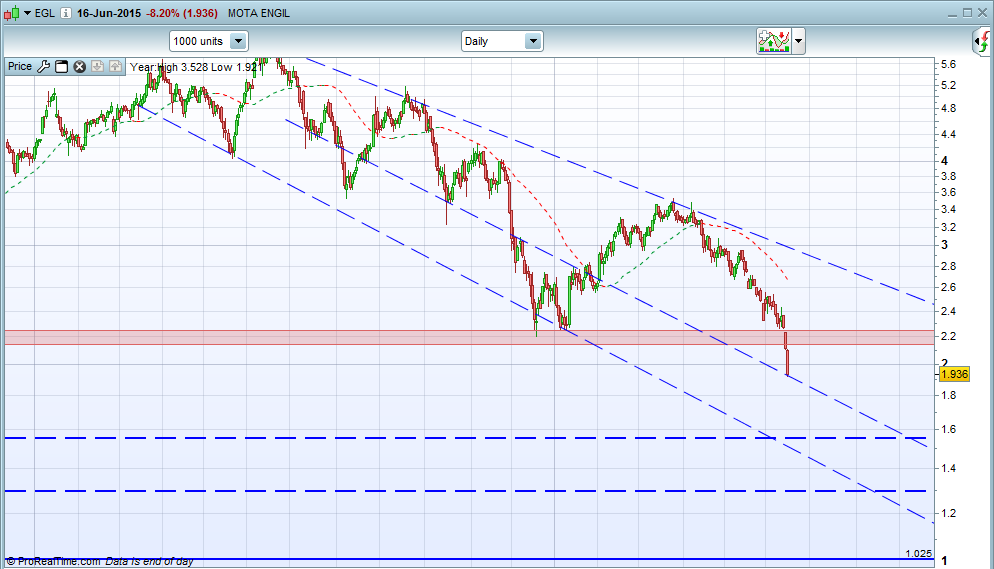
Task: Click the -8.20% (1.936) change text
Action: [182, 13]
